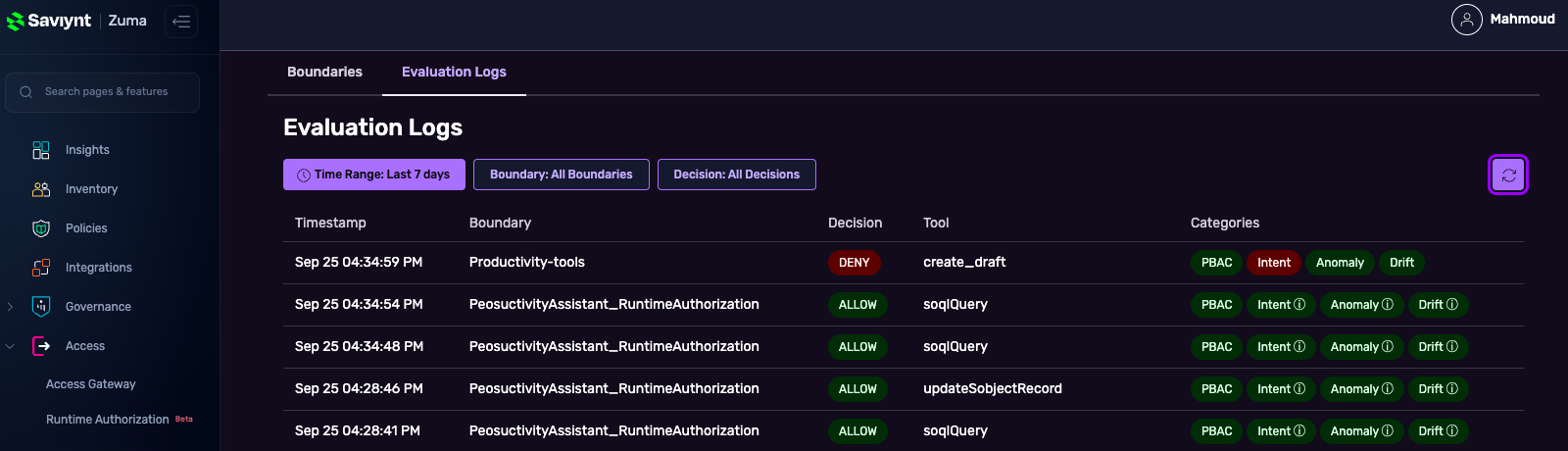Click the info icon on Intent for 04:34:48 row
Image resolution: width=1568 pixels, height=451 pixels.
coord(1299,347)
